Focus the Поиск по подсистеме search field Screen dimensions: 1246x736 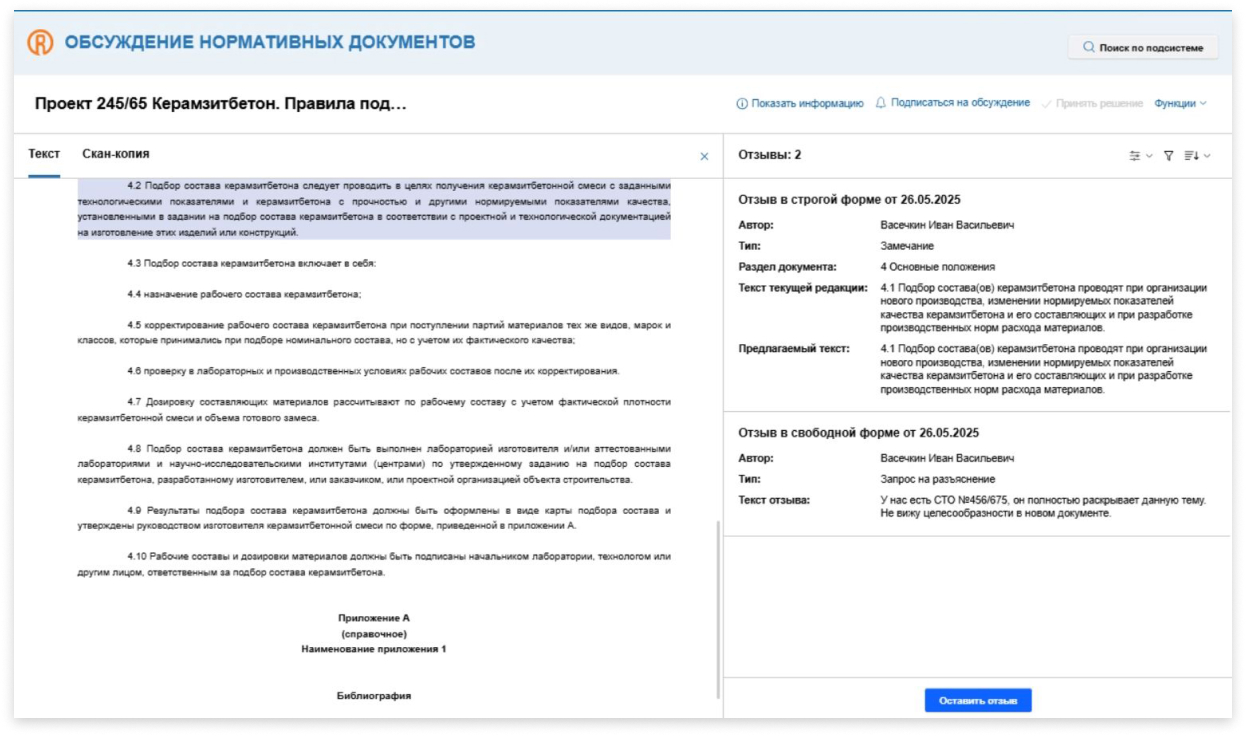click(1143, 47)
